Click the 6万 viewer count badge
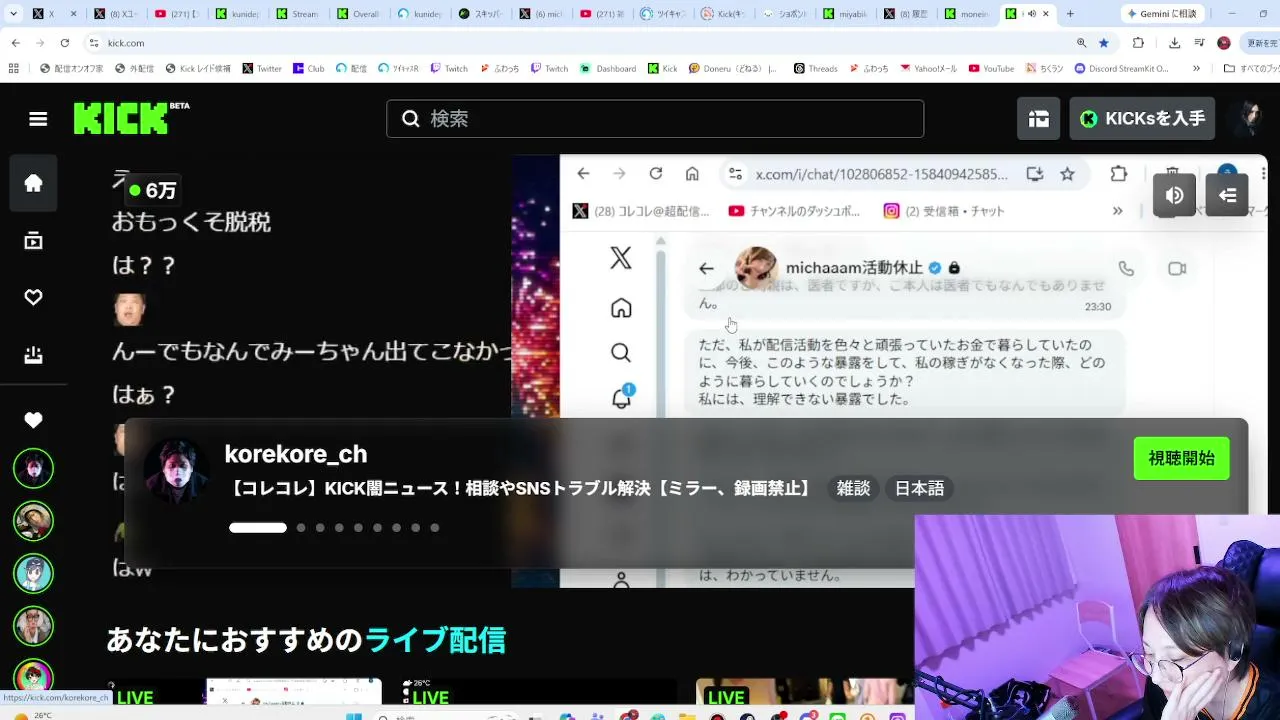Screen dimensions: 1280x720 (153, 190)
